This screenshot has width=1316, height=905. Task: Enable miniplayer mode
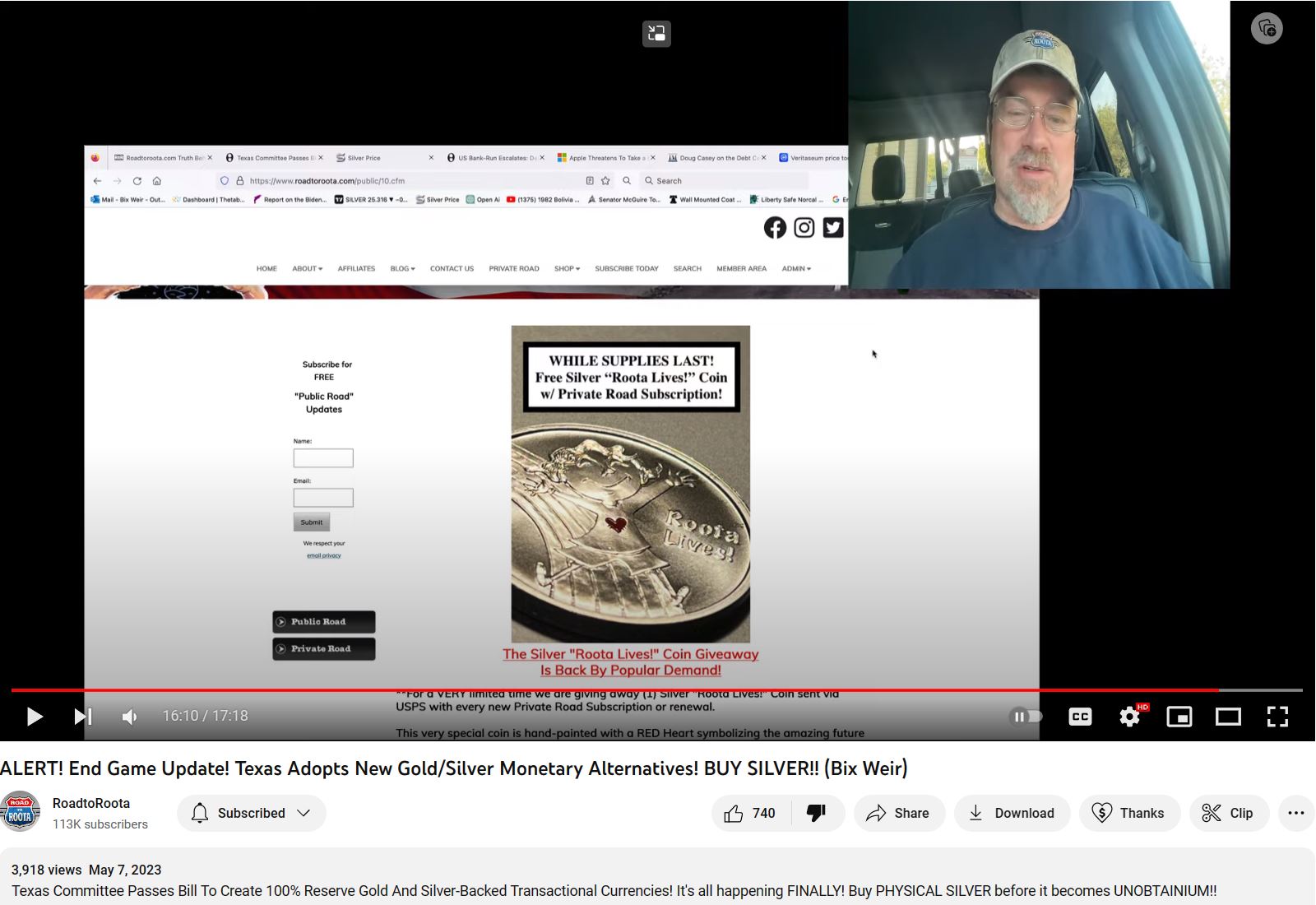[1179, 717]
